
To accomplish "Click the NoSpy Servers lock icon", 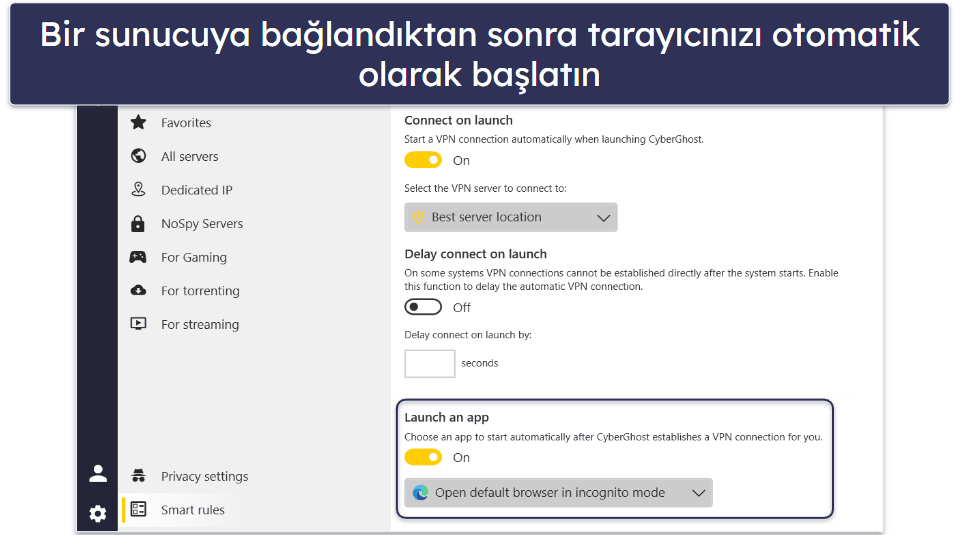I will pos(138,224).
